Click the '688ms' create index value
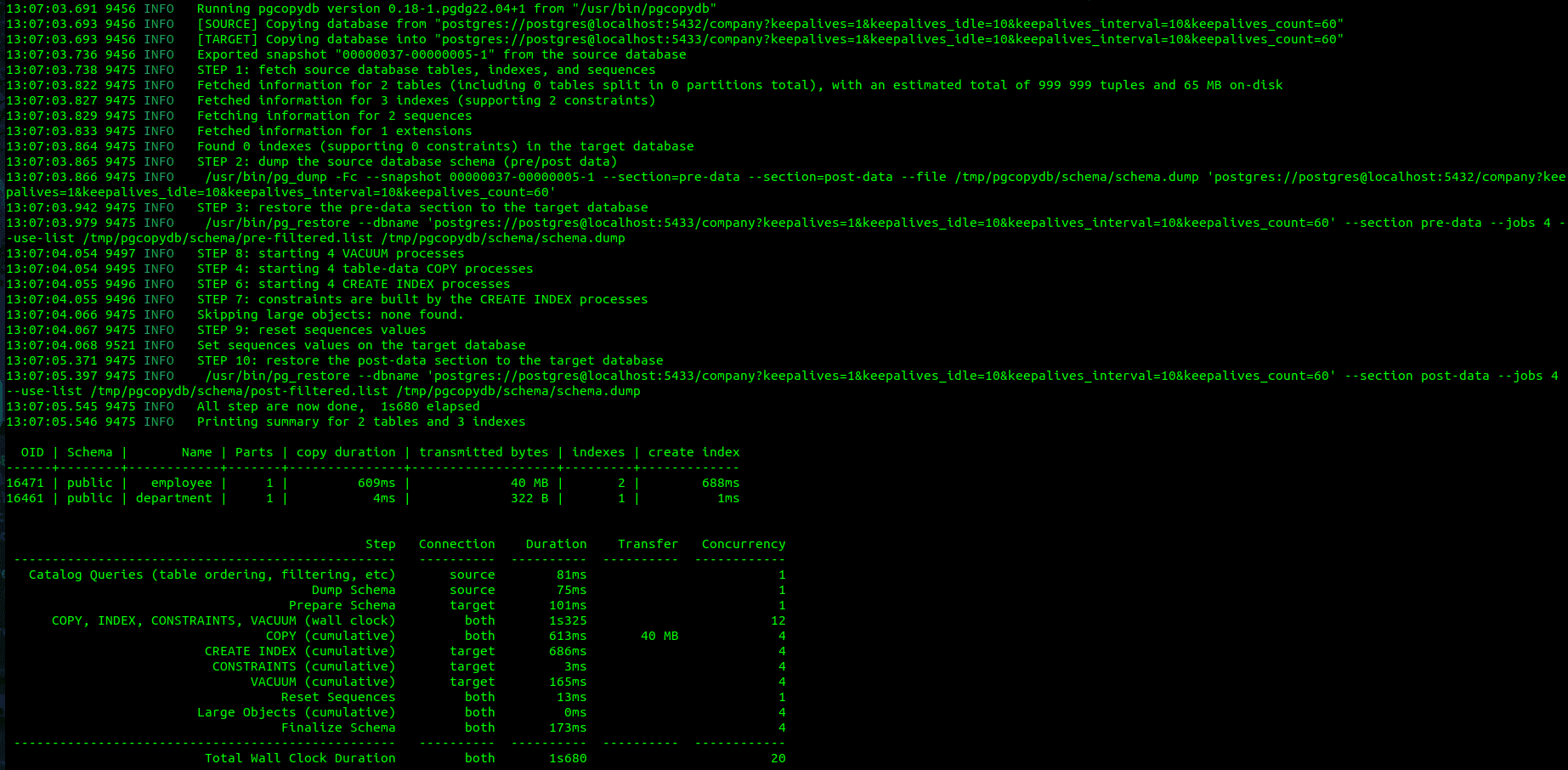Image resolution: width=1568 pixels, height=770 pixels. coord(721,483)
